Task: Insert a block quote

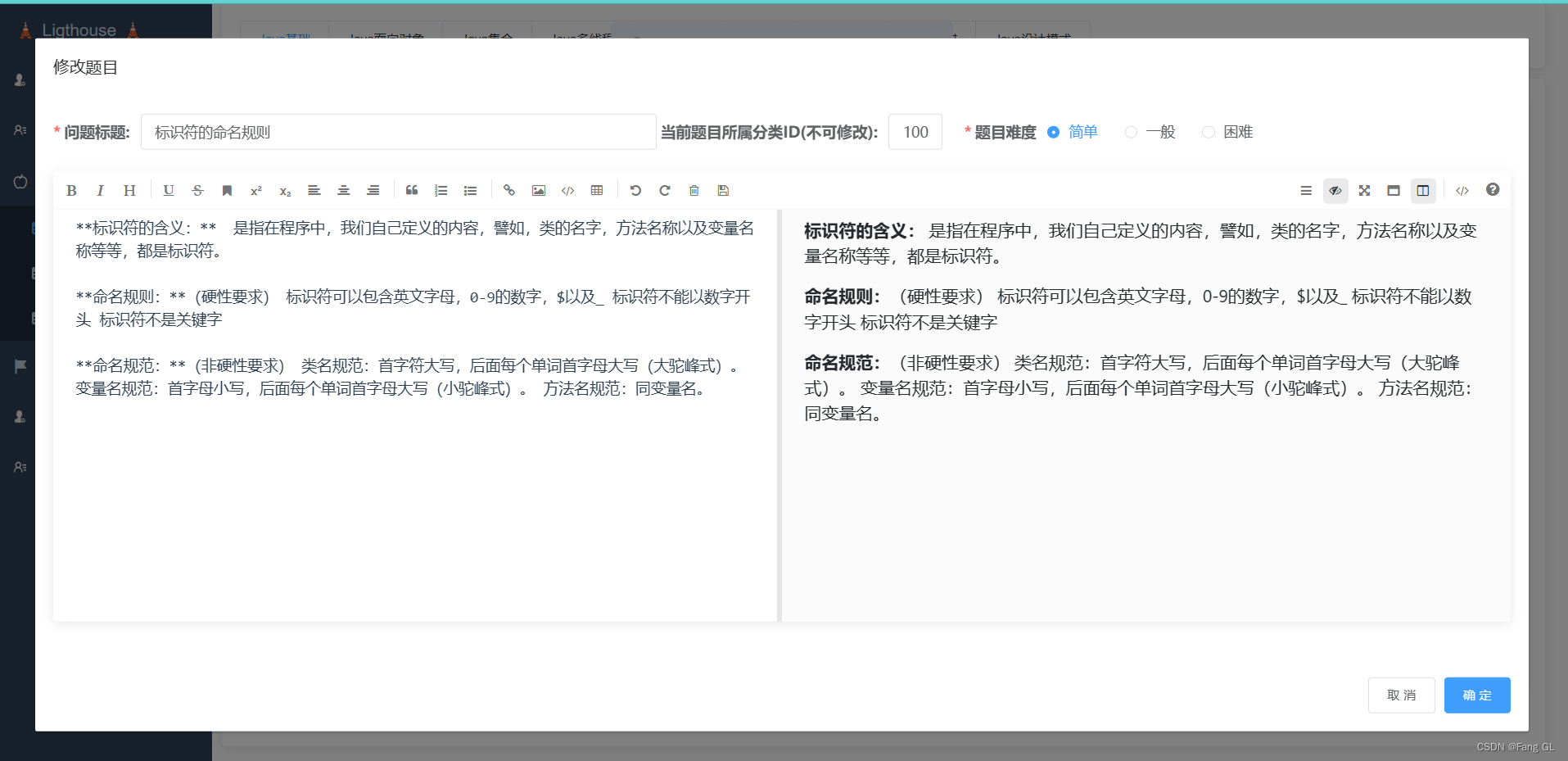Action: pos(412,190)
